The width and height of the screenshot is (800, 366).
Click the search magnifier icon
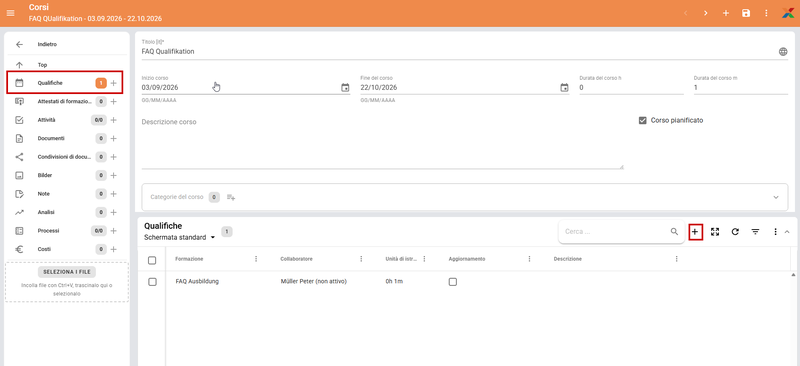pyautogui.click(x=674, y=232)
